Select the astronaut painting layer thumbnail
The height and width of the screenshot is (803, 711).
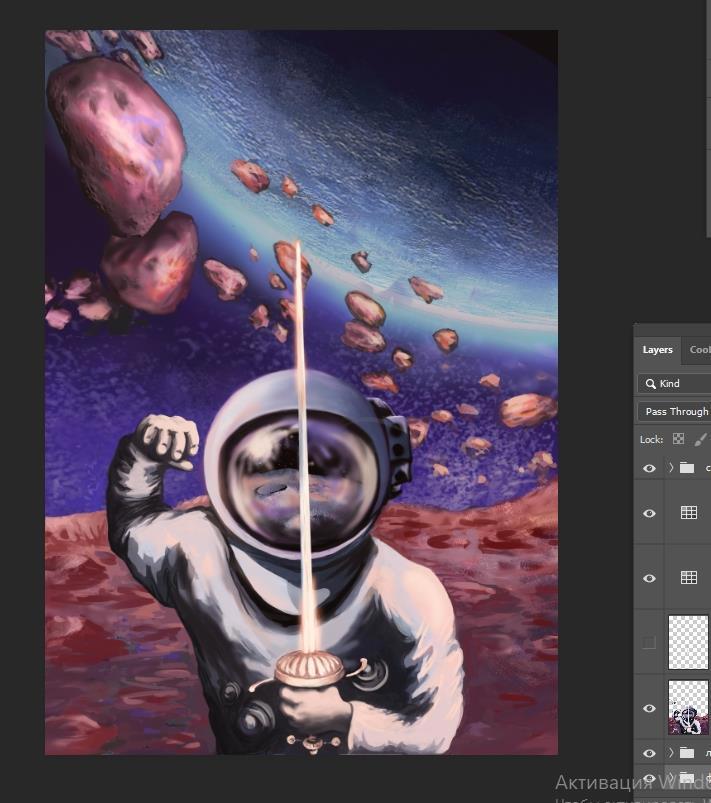click(688, 708)
